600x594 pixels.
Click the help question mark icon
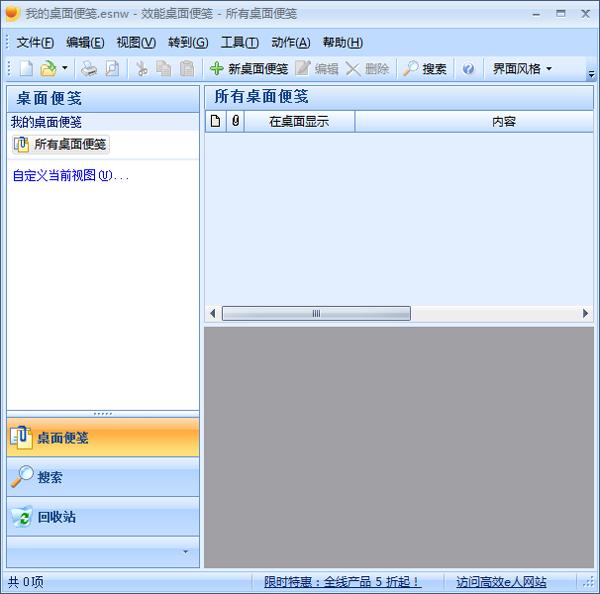pos(467,69)
